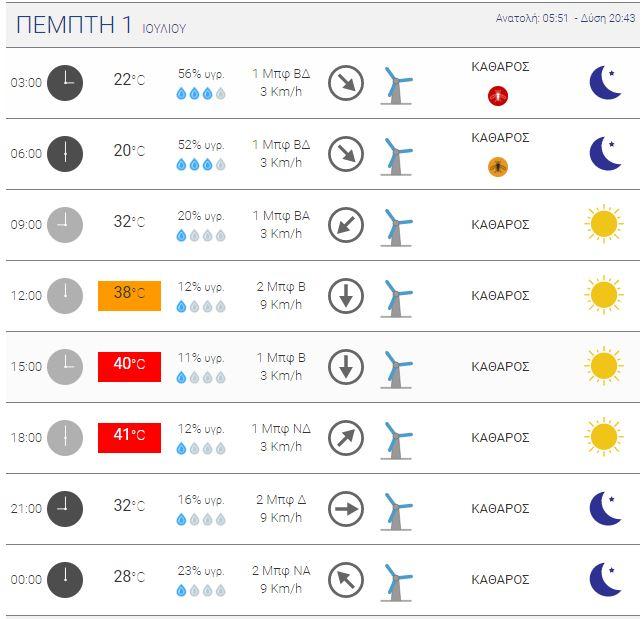Click the 2 Μπφ ΝΑ wind text at 00:00
This screenshot has height=619, width=644.
coord(281,571)
